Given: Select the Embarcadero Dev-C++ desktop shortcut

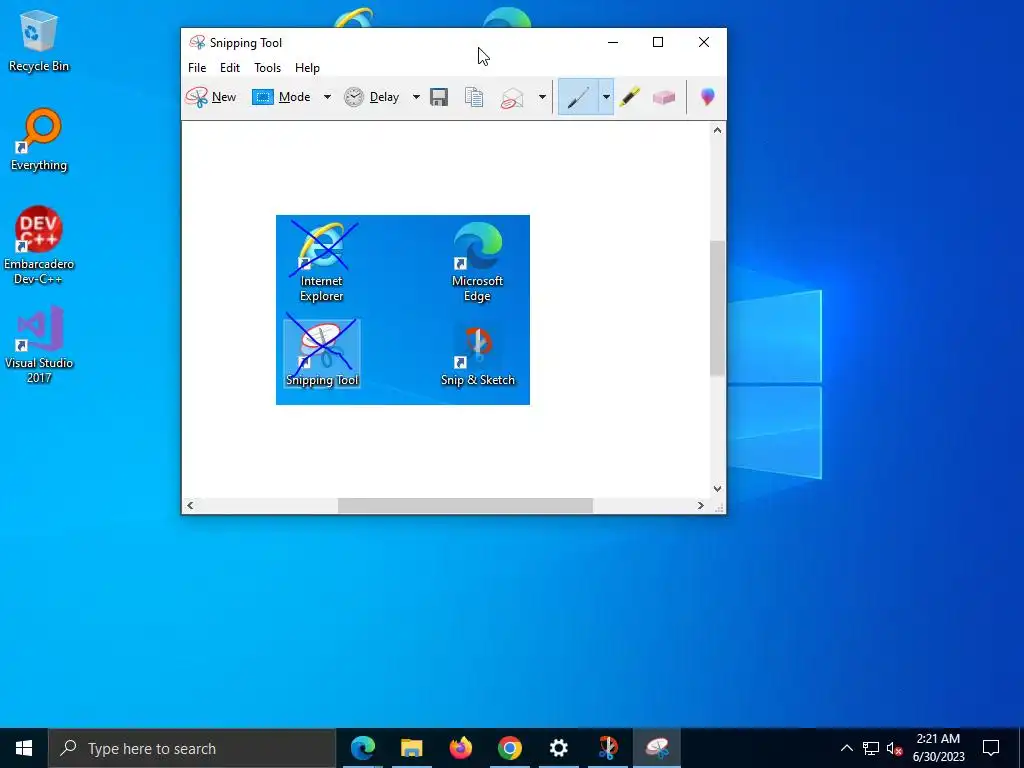Looking at the screenshot, I should tap(39, 246).
